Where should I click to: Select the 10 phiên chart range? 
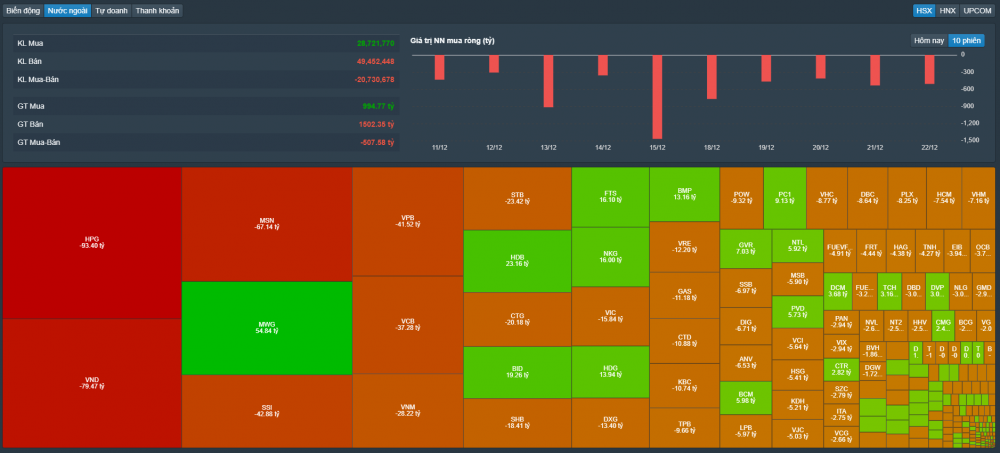click(x=965, y=40)
